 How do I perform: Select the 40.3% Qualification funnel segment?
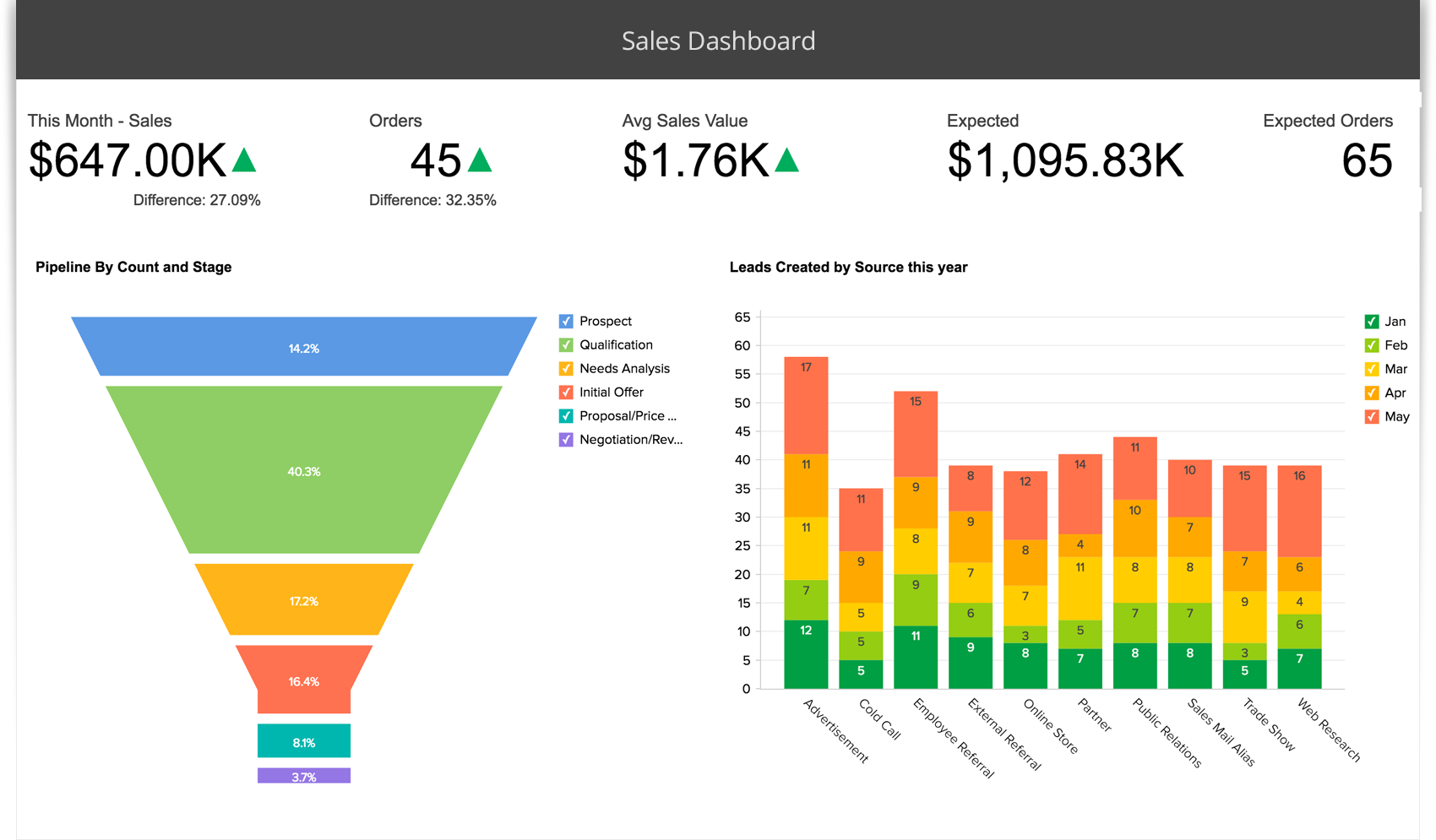point(304,471)
